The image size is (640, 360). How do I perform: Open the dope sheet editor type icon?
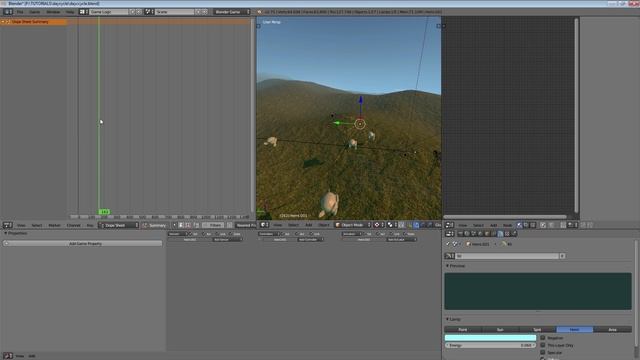[8, 225]
